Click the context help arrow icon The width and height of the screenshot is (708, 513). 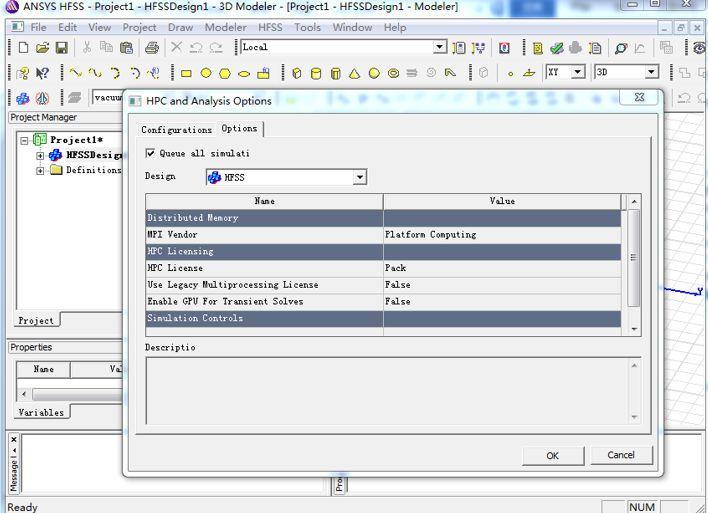pos(42,73)
